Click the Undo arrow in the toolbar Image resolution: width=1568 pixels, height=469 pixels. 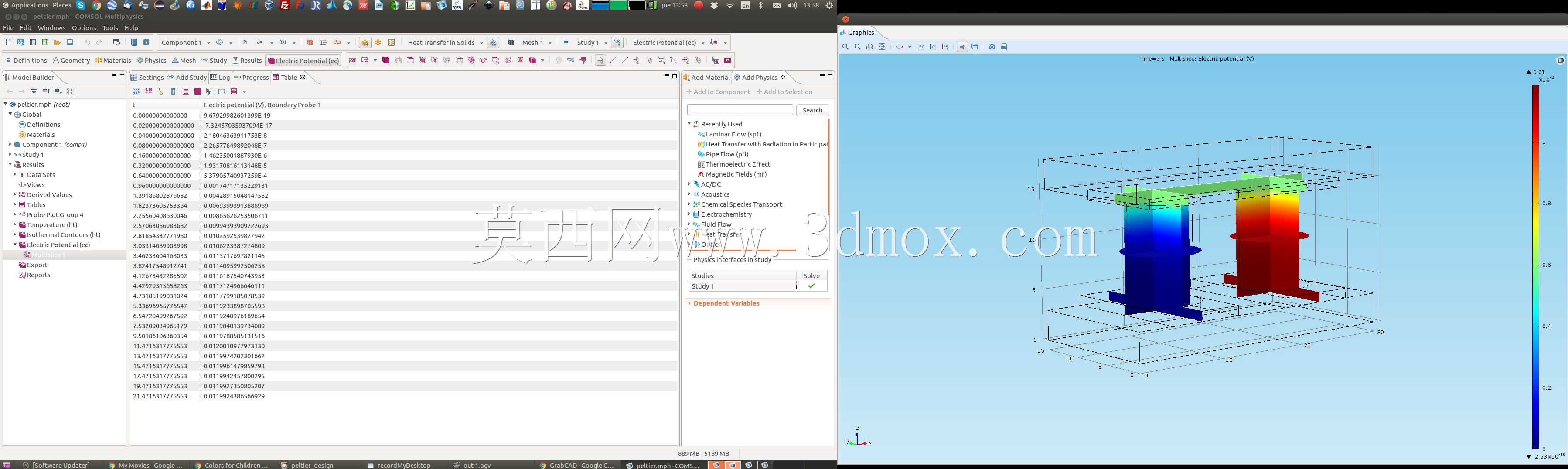(87, 43)
